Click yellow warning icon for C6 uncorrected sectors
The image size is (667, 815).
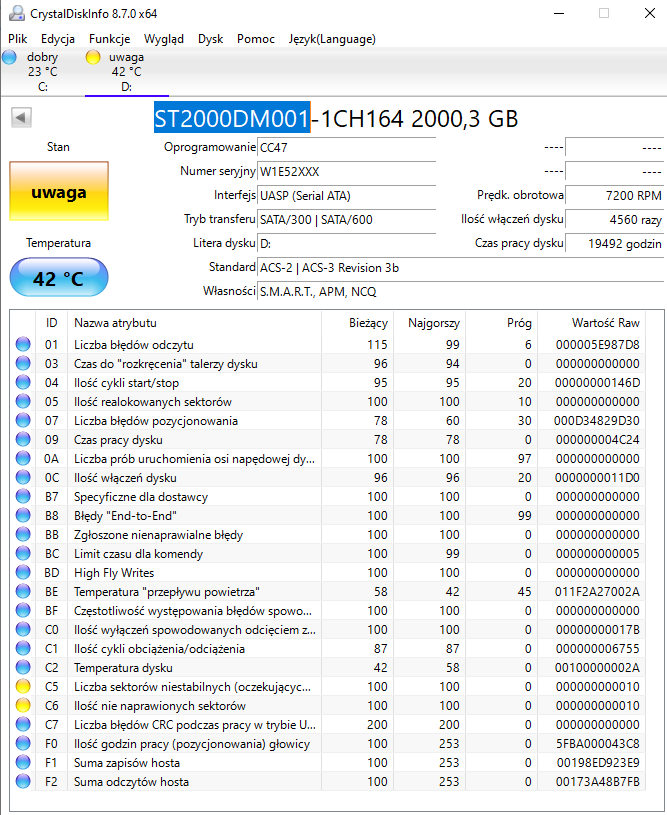pyautogui.click(x=23, y=705)
